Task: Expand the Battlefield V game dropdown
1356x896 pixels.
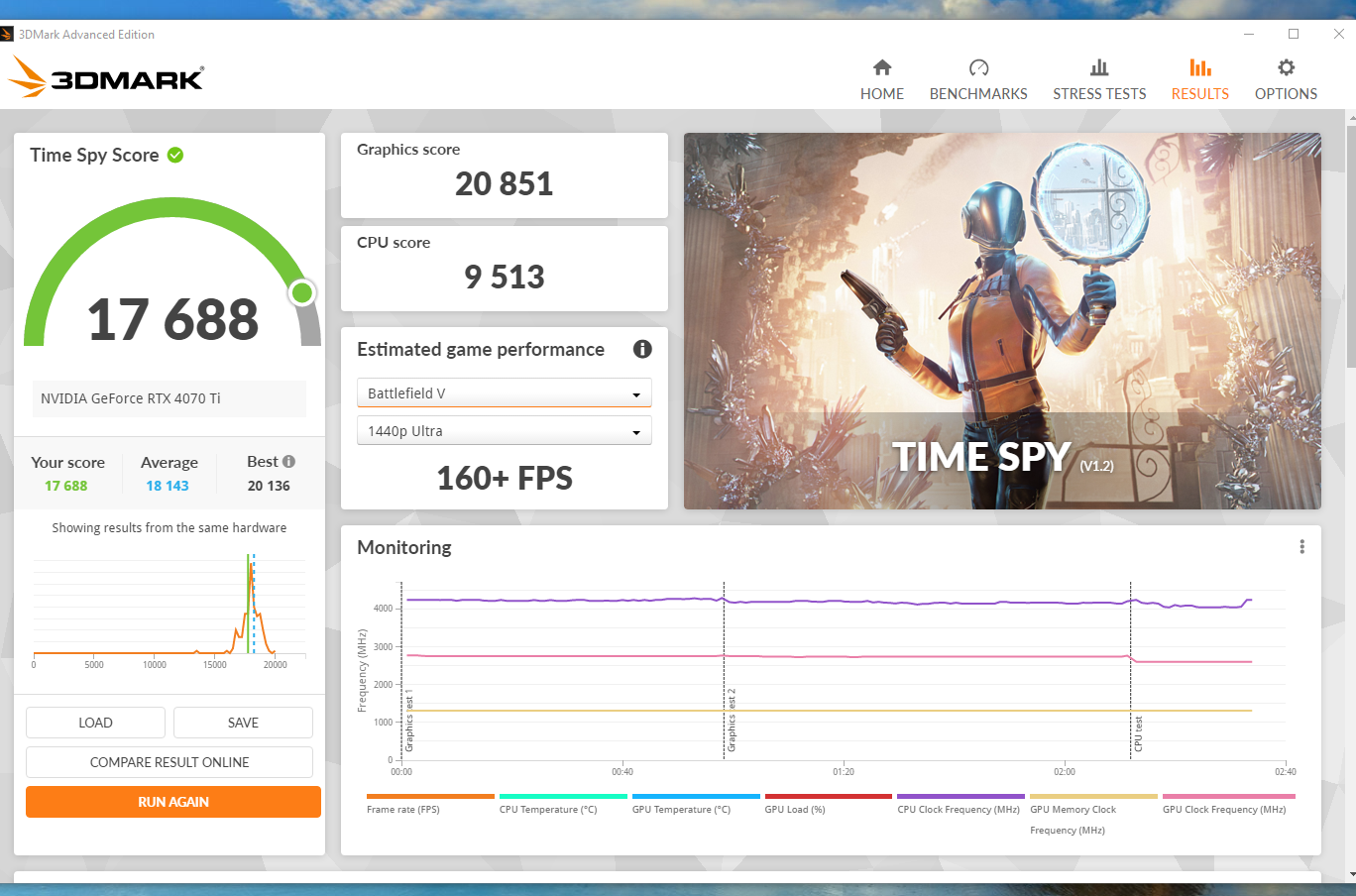Action: 504,392
